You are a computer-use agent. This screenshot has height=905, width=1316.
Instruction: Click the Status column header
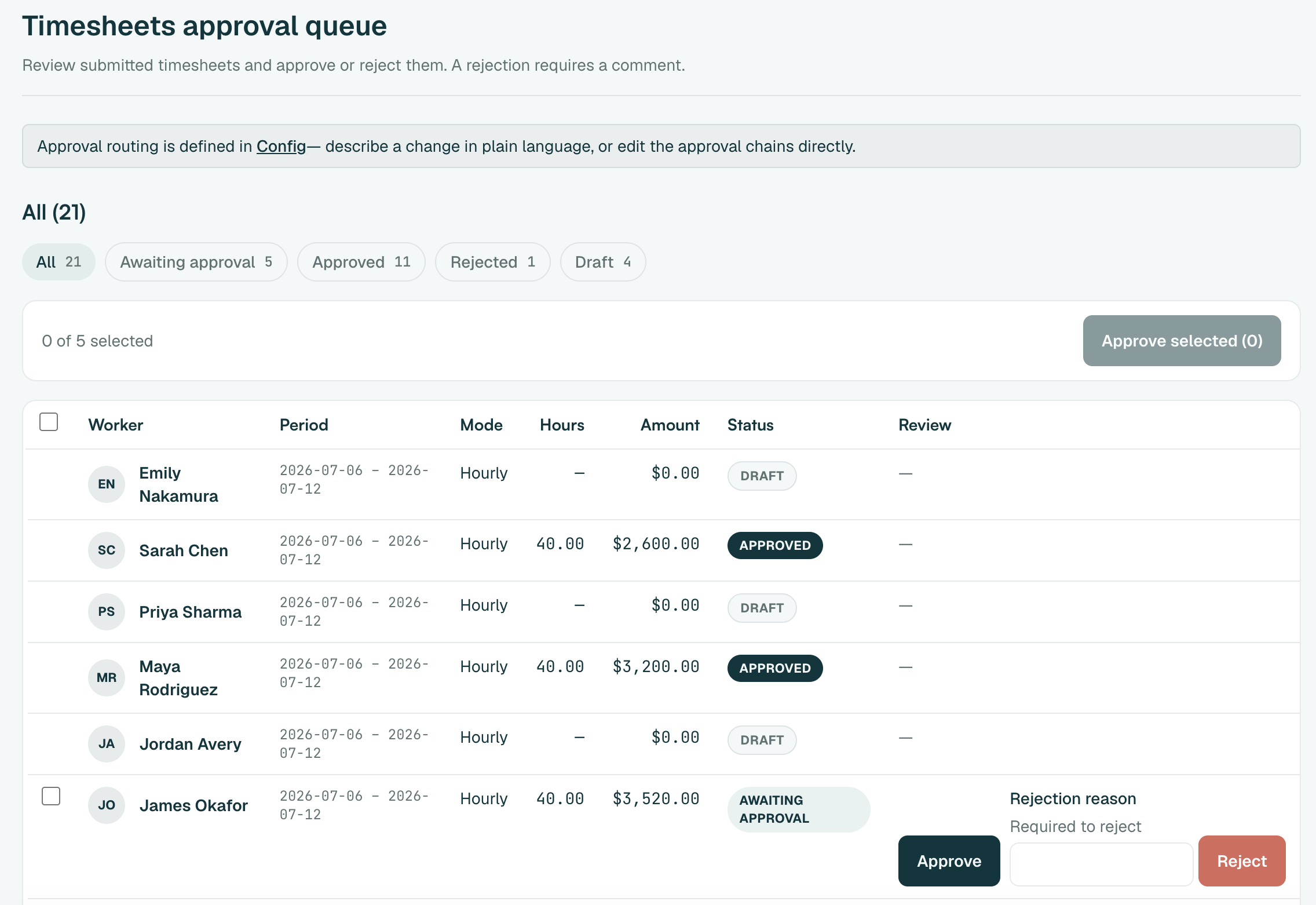(750, 425)
